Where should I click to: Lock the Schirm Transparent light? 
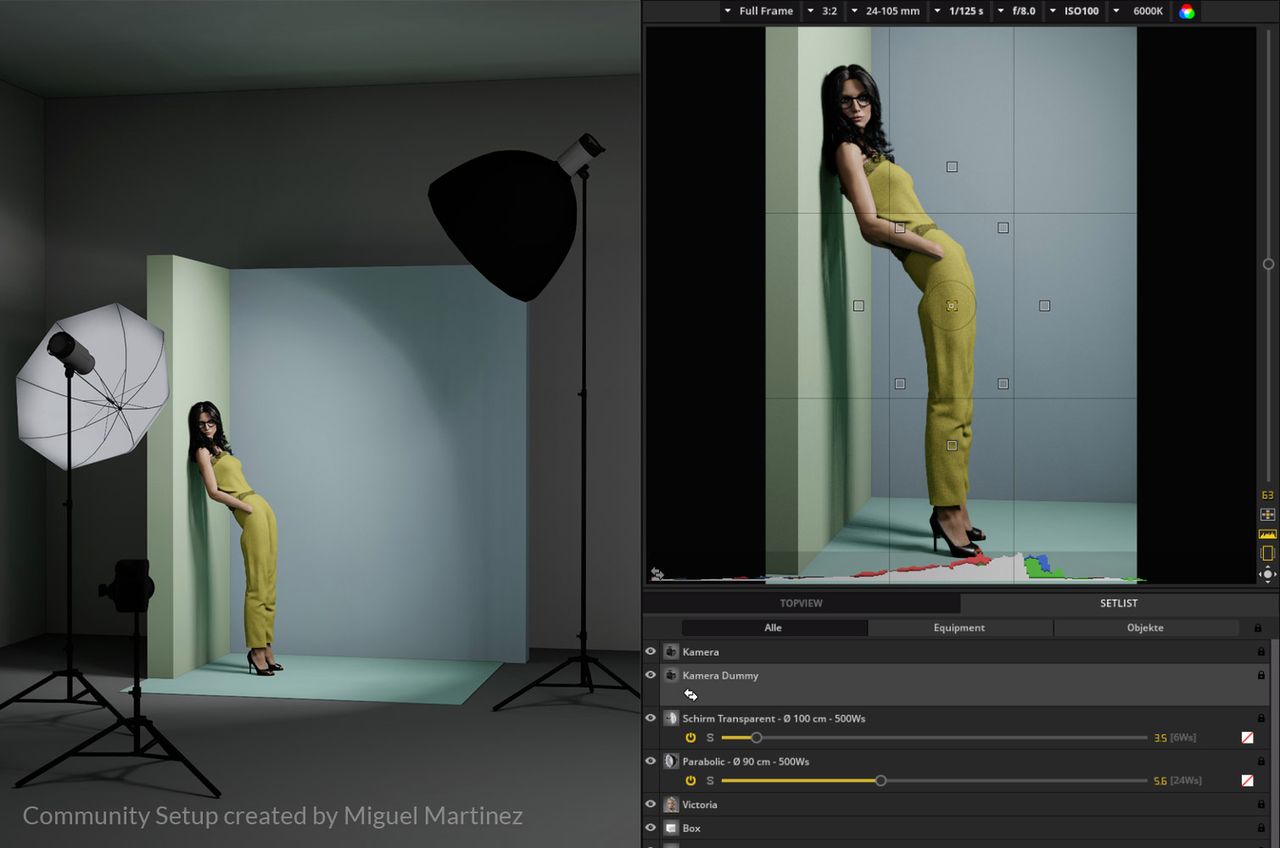(1261, 719)
